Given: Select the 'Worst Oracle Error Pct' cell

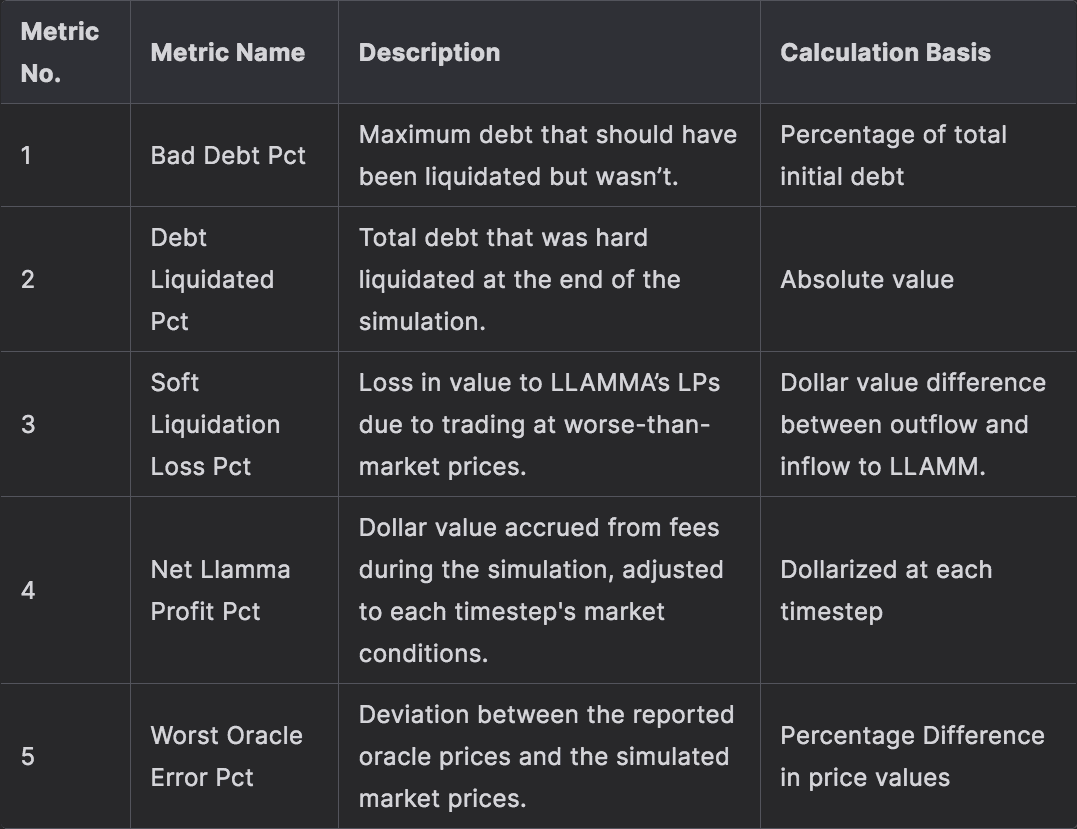Looking at the screenshot, I should coord(226,756).
